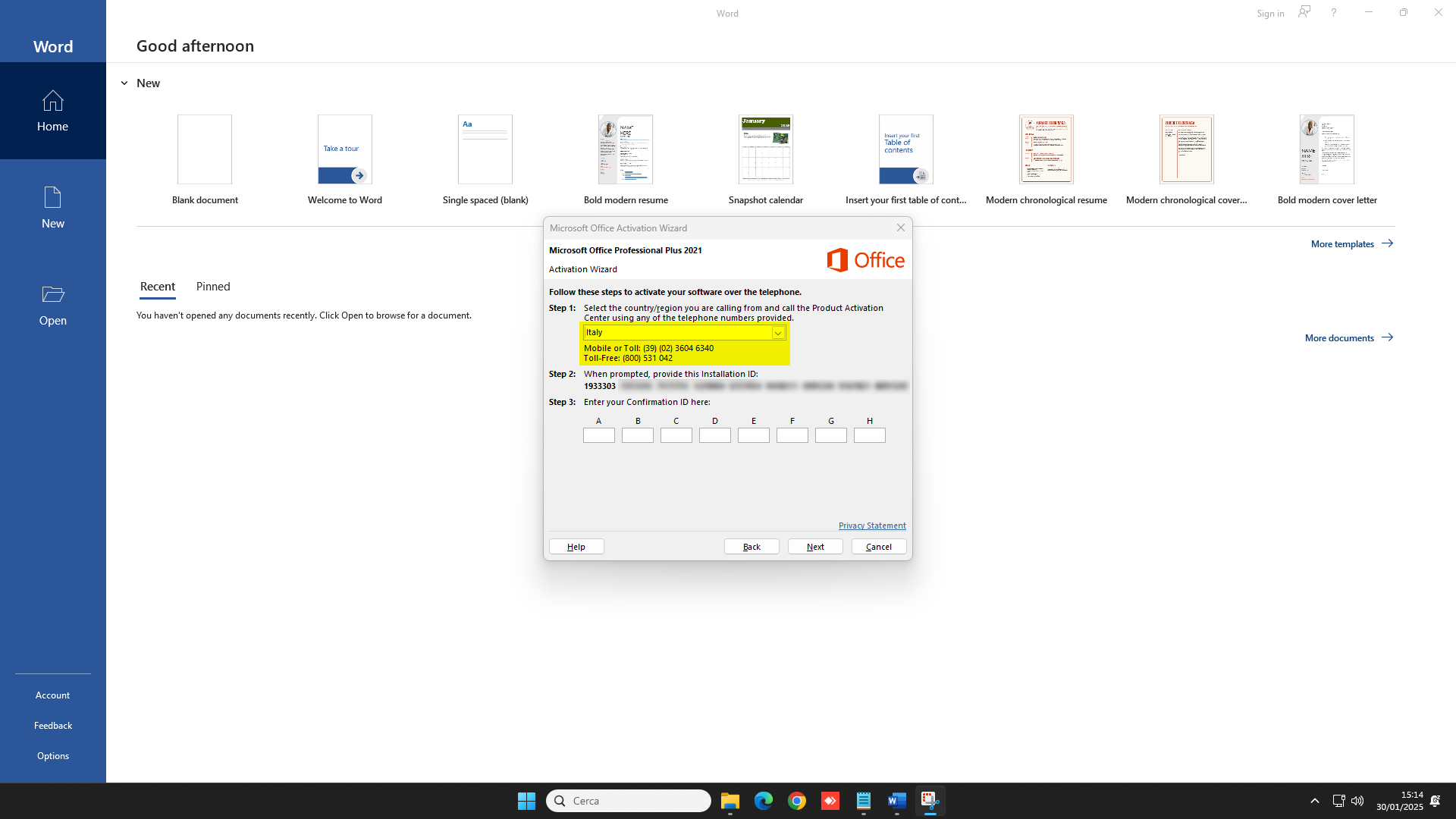Click Confirmation ID field F
This screenshot has height=819, width=1456.
click(792, 435)
